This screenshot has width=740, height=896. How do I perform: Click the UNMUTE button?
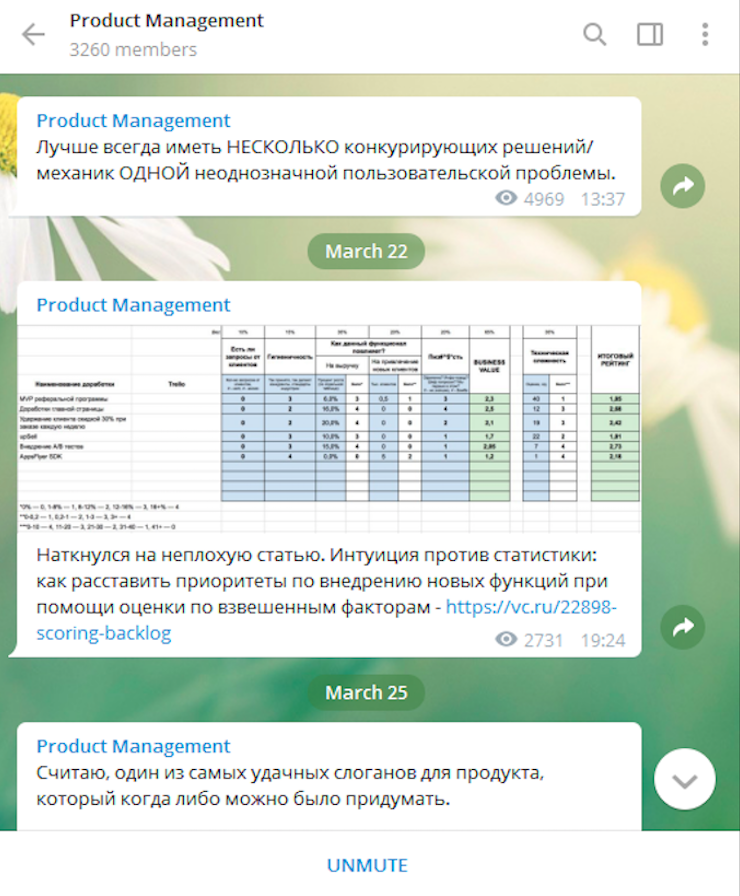tap(367, 865)
